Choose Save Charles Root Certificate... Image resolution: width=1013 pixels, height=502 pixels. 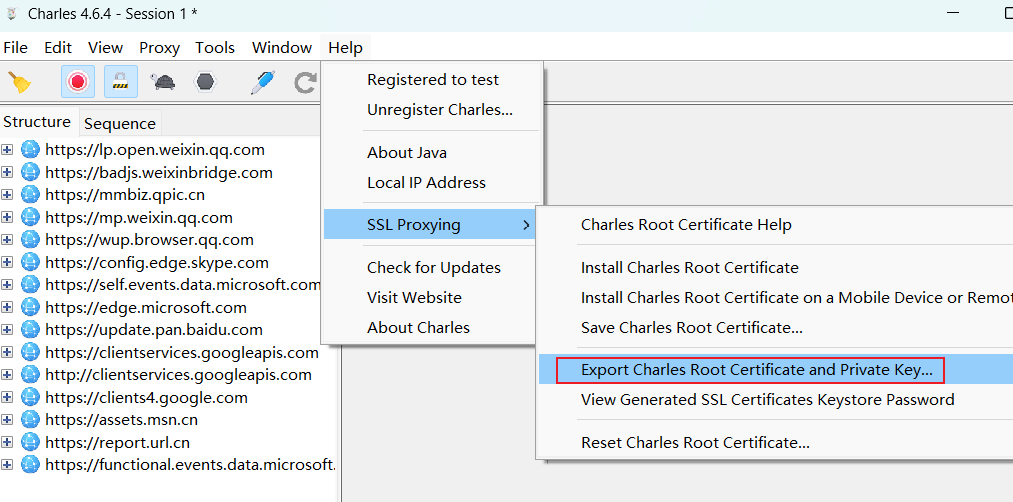coord(776,328)
